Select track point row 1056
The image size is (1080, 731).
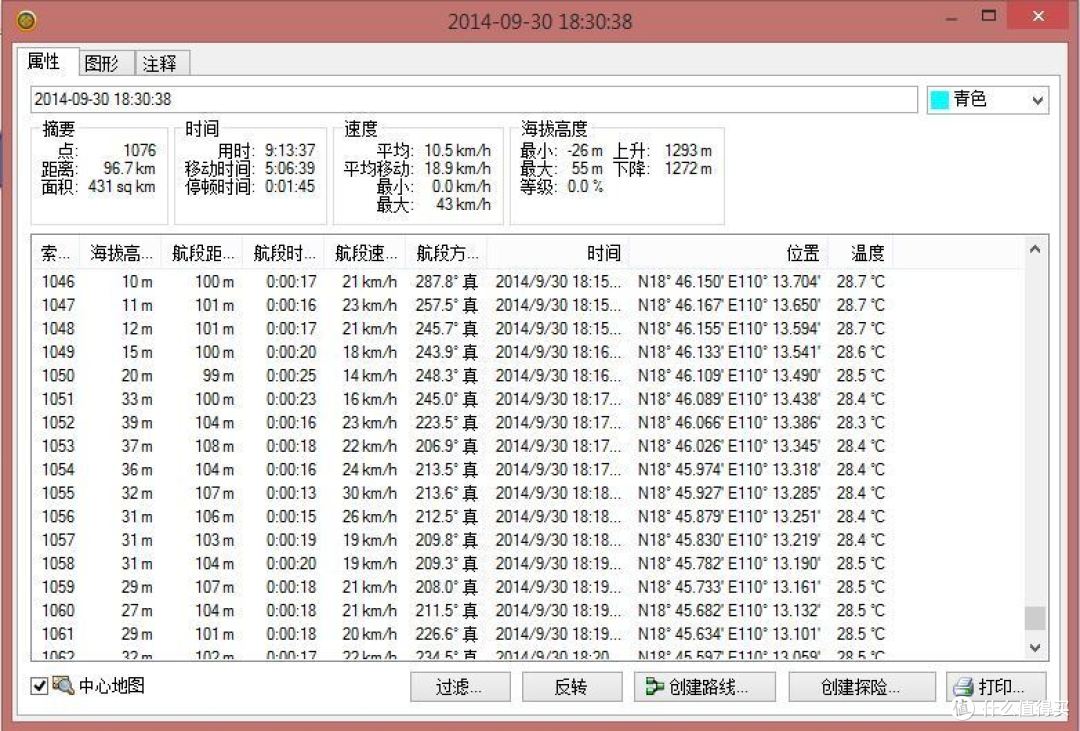463,516
